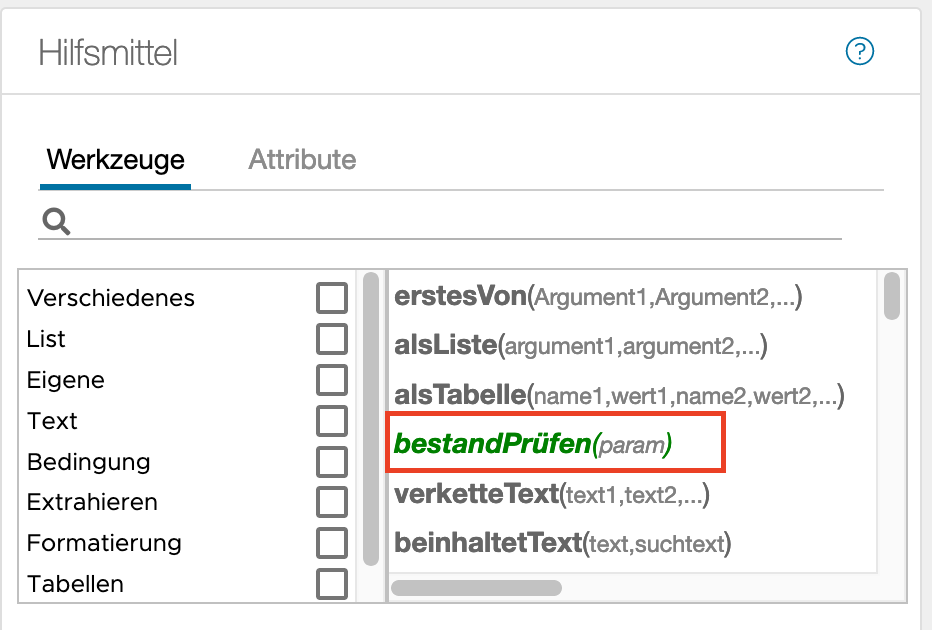Enable the Formatierung category checkbox

point(332,543)
